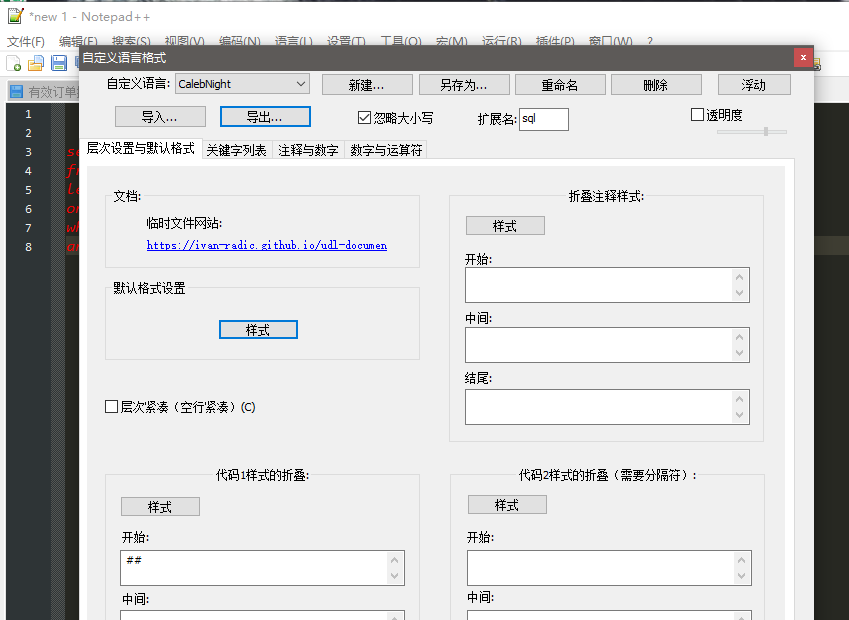This screenshot has height=620, width=849.
Task: Open the 窗口(W) menu
Action: tap(610, 41)
